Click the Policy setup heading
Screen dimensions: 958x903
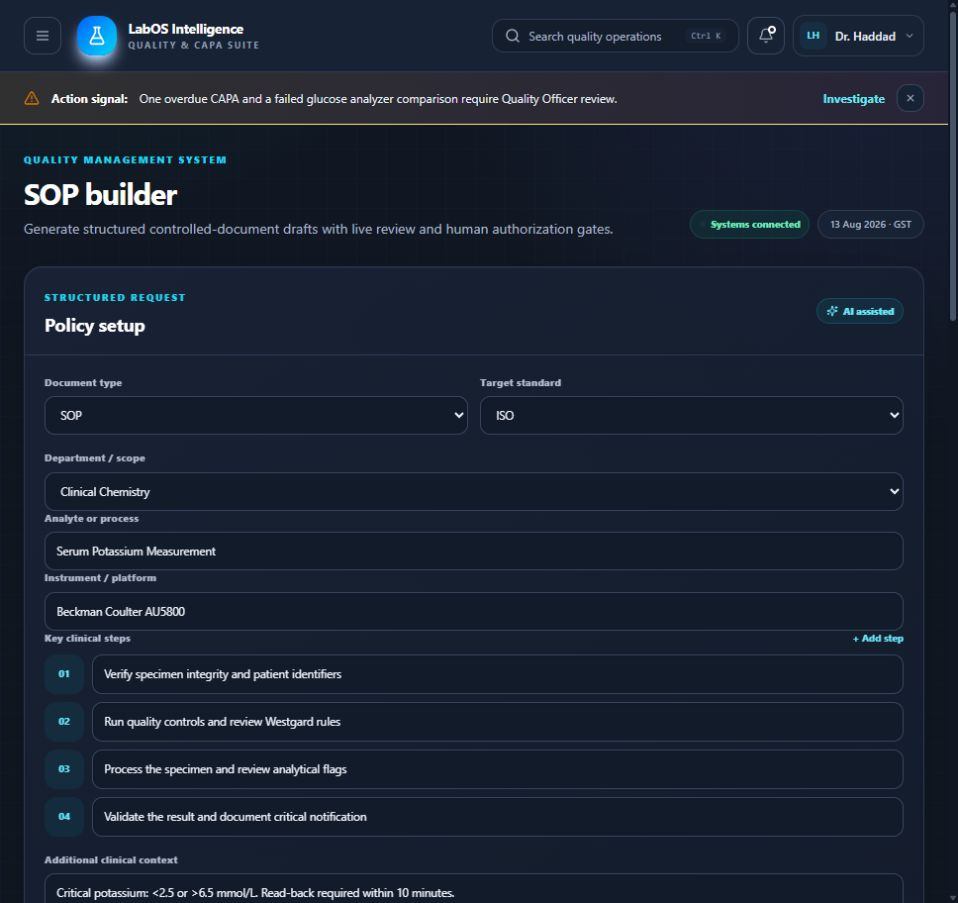pyautogui.click(x=95, y=326)
